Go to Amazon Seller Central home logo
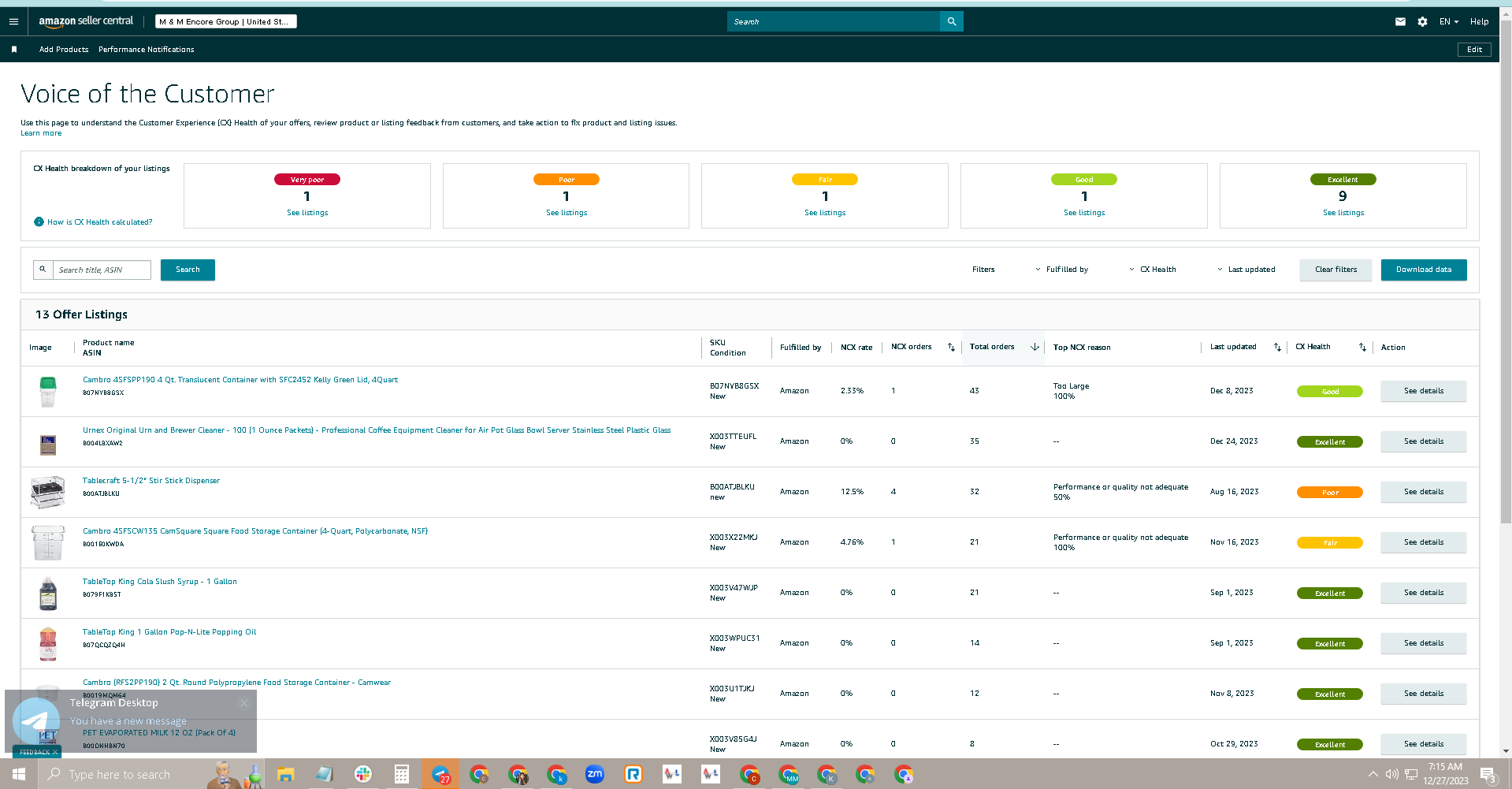Viewport: 1512px width, 789px height. pos(86,21)
